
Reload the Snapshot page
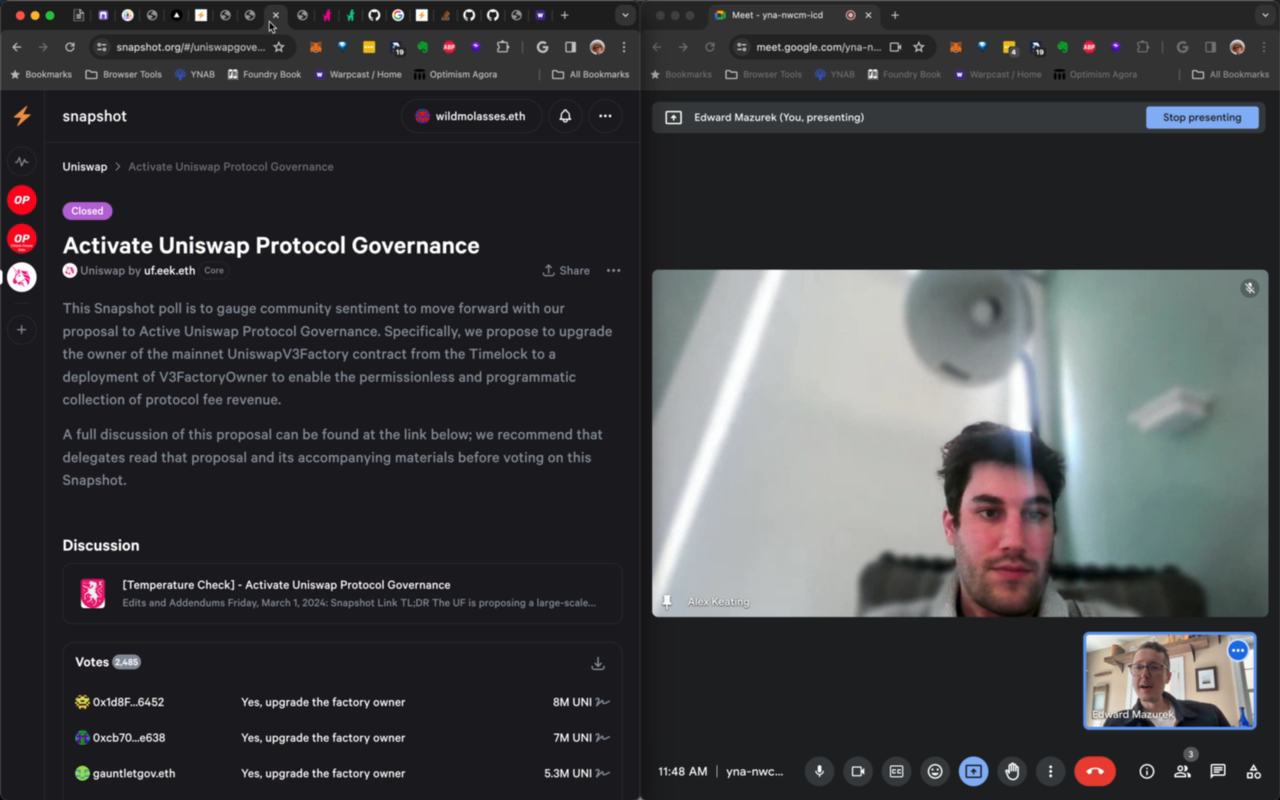[70, 47]
